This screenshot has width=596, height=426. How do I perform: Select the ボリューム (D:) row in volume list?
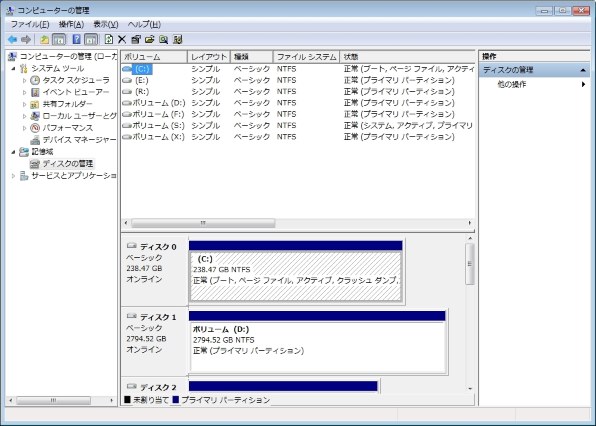point(298,103)
